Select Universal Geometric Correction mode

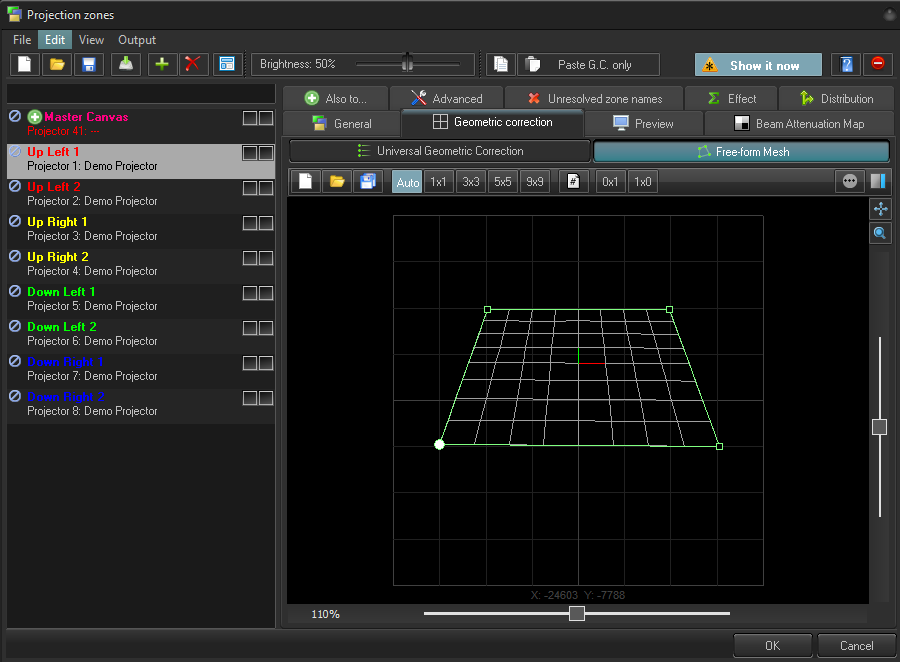pos(440,151)
